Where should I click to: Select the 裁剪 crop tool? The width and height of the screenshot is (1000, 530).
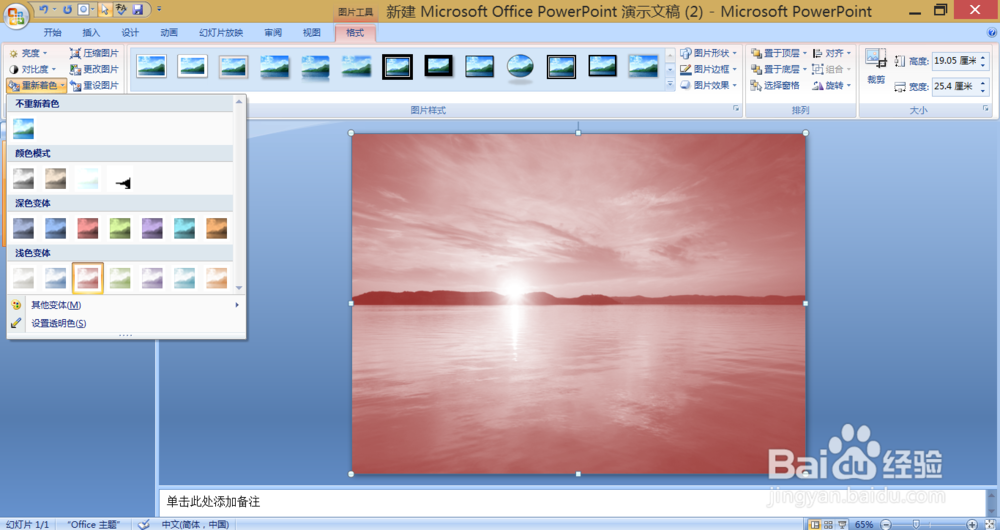point(876,66)
